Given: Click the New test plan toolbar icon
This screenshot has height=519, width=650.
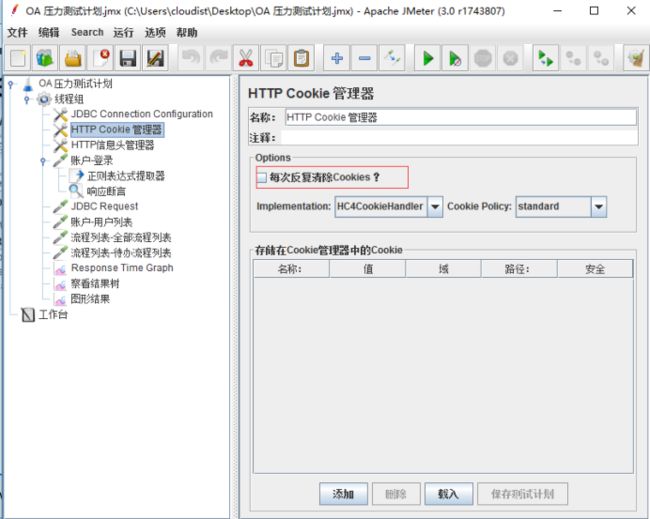Looking at the screenshot, I should [x=18, y=58].
